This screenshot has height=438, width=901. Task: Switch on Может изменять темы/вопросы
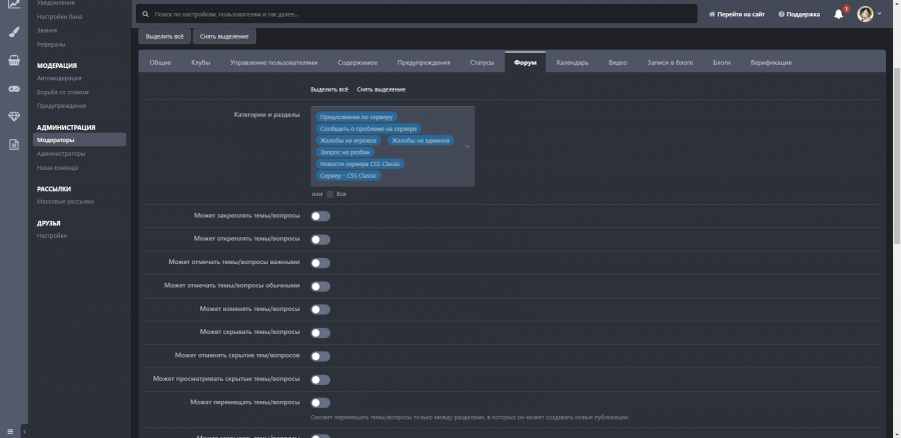click(321, 309)
